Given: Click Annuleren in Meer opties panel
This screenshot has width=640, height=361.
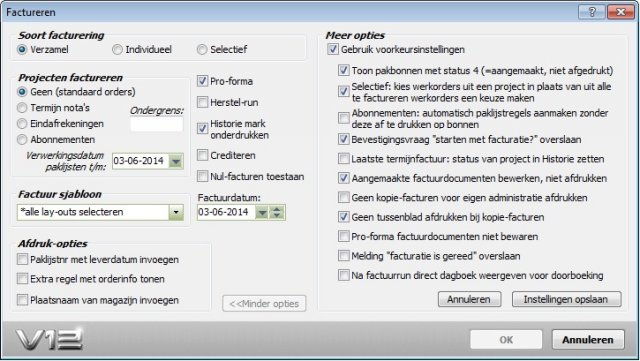Looking at the screenshot, I should point(469,299).
